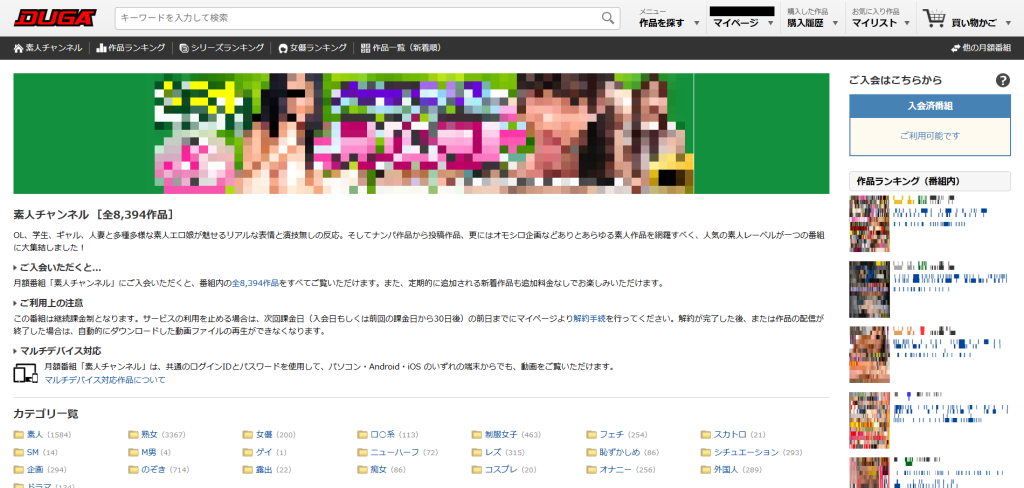Open the フェチ (254) category folder
This screenshot has width=1024, height=488.
pyautogui.click(x=617, y=434)
